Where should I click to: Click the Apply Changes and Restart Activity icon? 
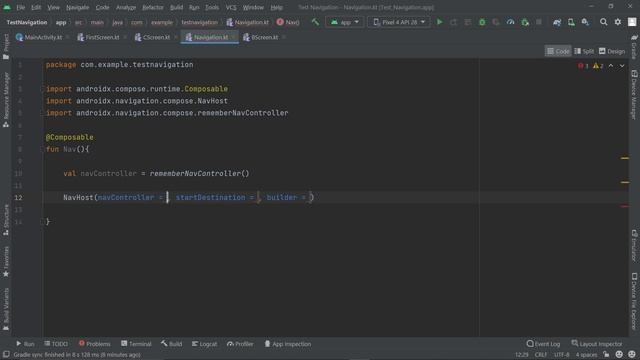pos(453,22)
